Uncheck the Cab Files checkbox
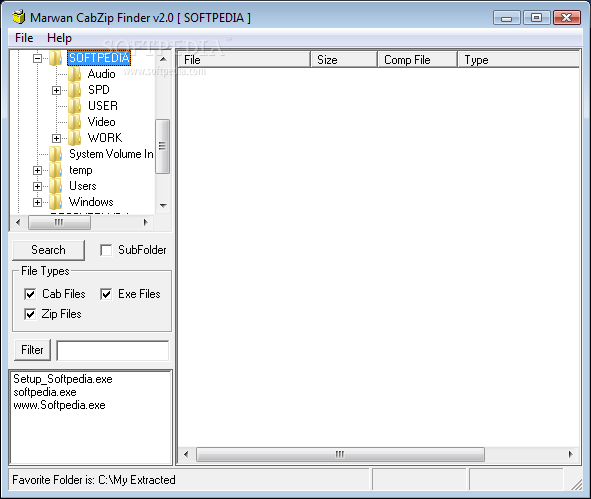This screenshot has width=591, height=499. click(x=30, y=294)
